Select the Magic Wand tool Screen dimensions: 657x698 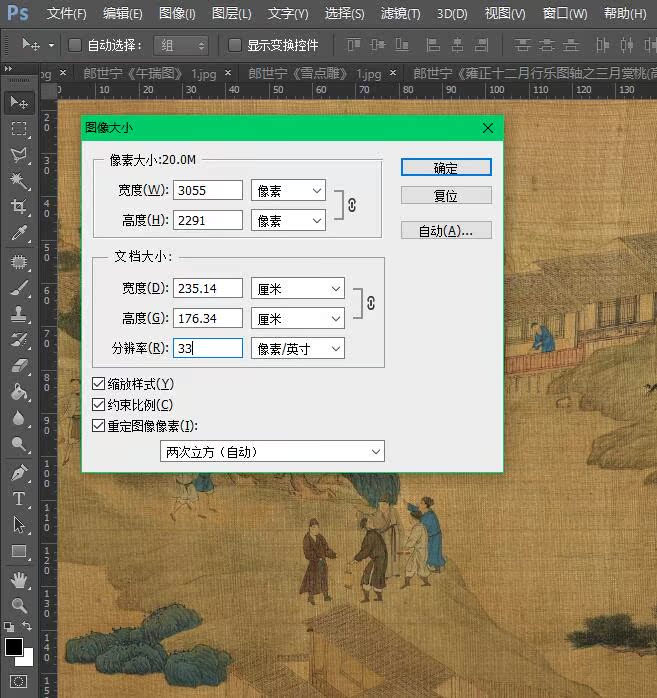tap(19, 180)
